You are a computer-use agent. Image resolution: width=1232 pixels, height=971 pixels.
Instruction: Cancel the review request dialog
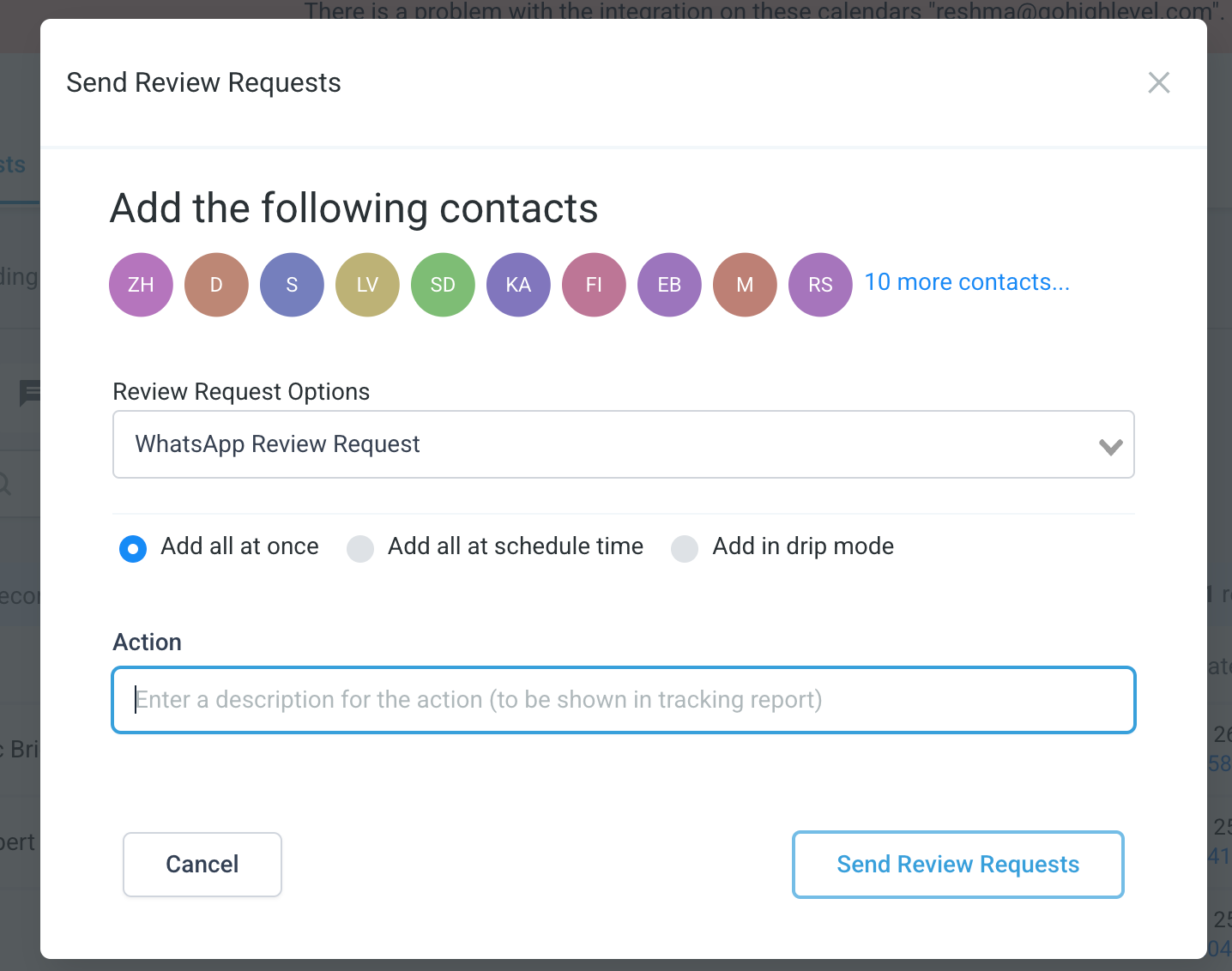coord(202,864)
